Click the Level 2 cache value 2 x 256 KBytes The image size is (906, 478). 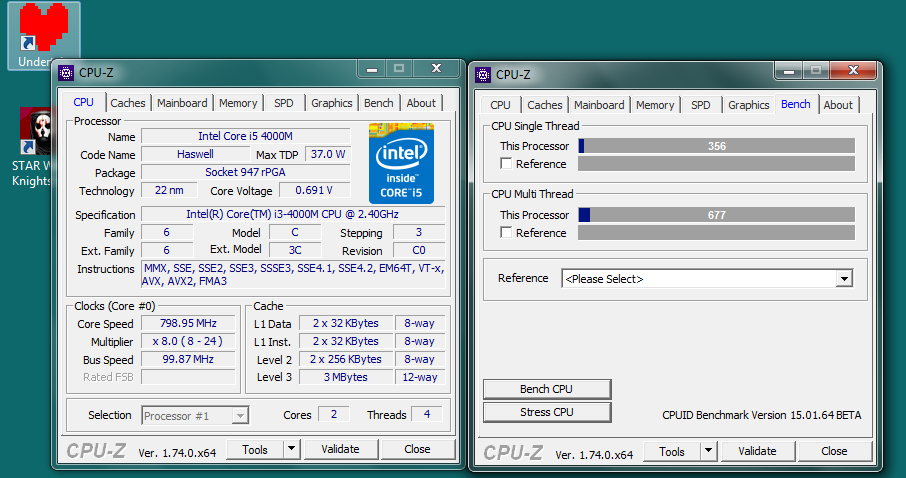[346, 359]
